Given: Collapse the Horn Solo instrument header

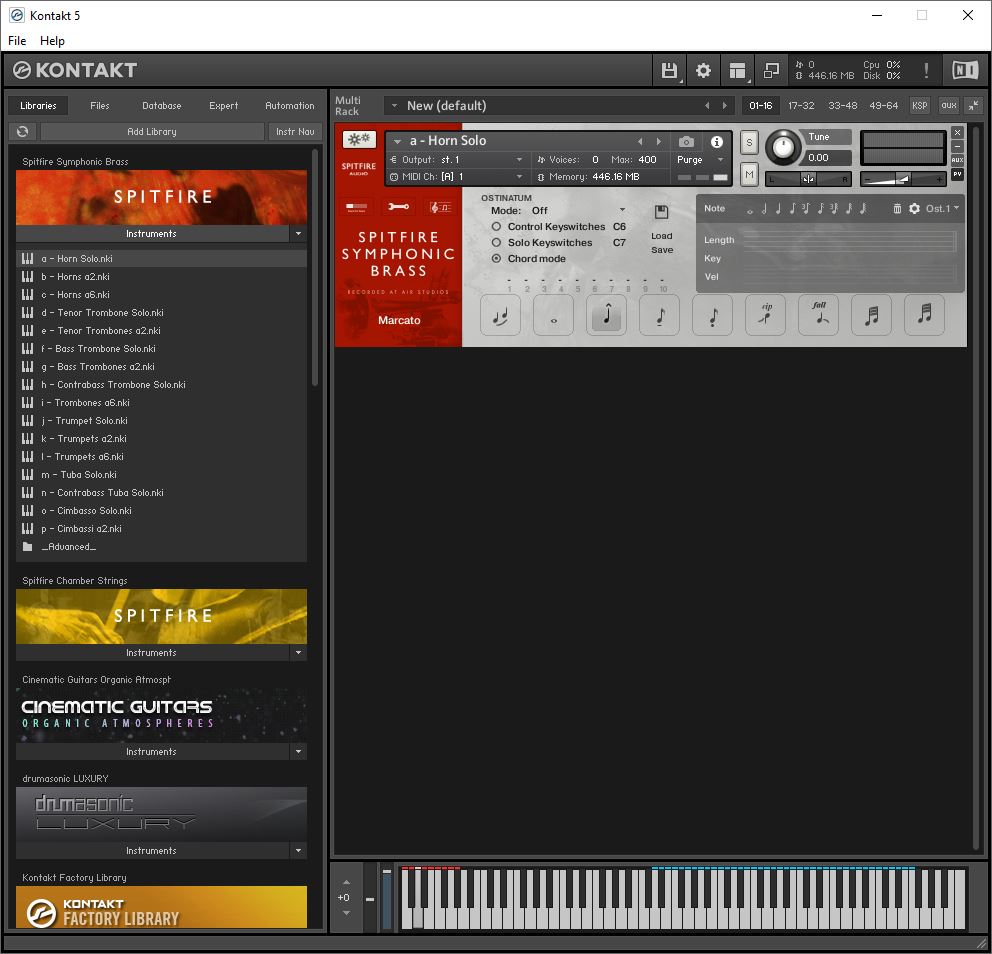Looking at the screenshot, I should pos(957,146).
